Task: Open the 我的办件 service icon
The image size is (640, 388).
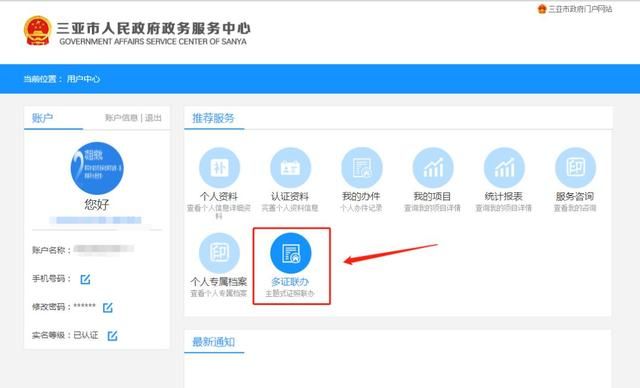Action: click(362, 168)
